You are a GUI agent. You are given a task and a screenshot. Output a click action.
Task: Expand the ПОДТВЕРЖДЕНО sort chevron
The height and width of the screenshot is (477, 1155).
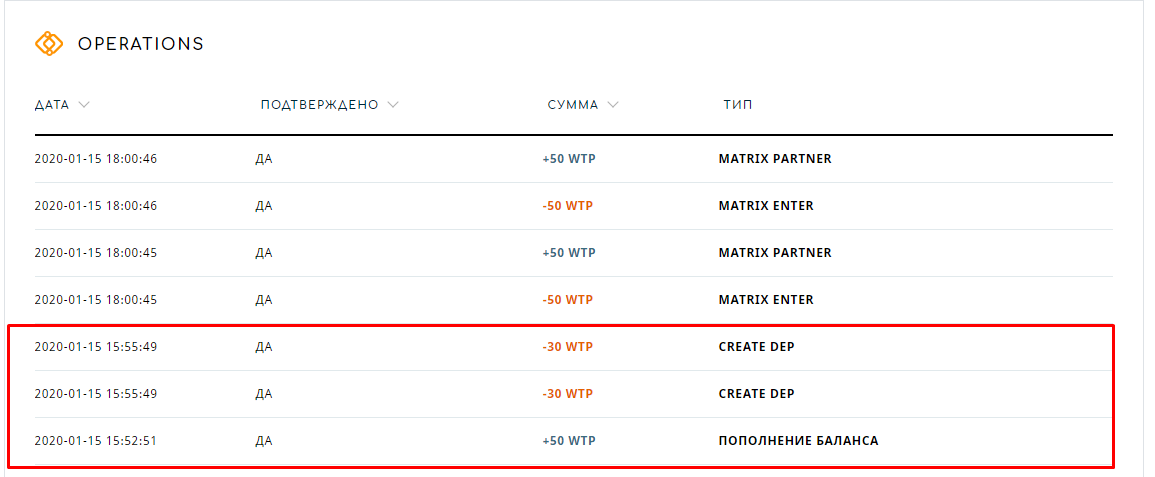click(x=393, y=105)
